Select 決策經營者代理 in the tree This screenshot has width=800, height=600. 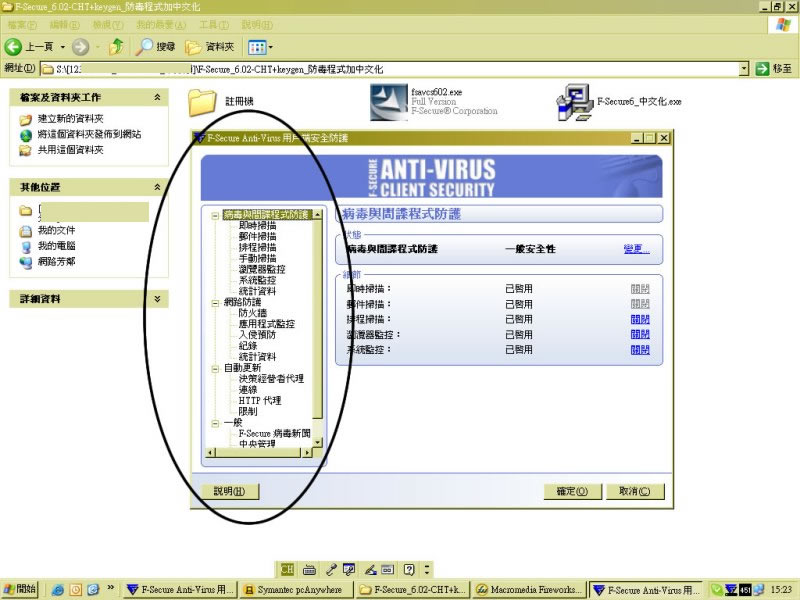tap(271, 379)
